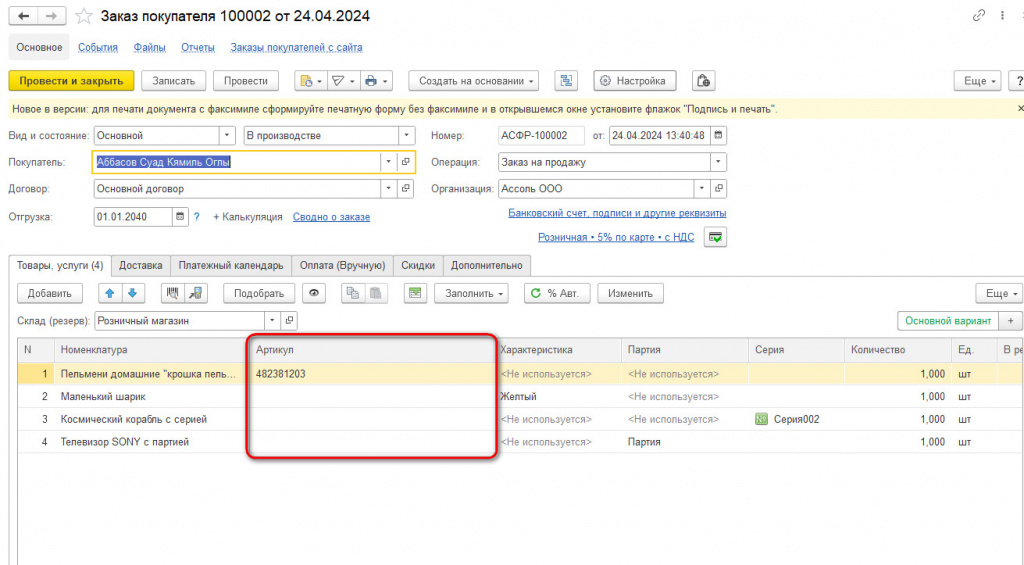Open the Операция dropdown list

[718, 162]
